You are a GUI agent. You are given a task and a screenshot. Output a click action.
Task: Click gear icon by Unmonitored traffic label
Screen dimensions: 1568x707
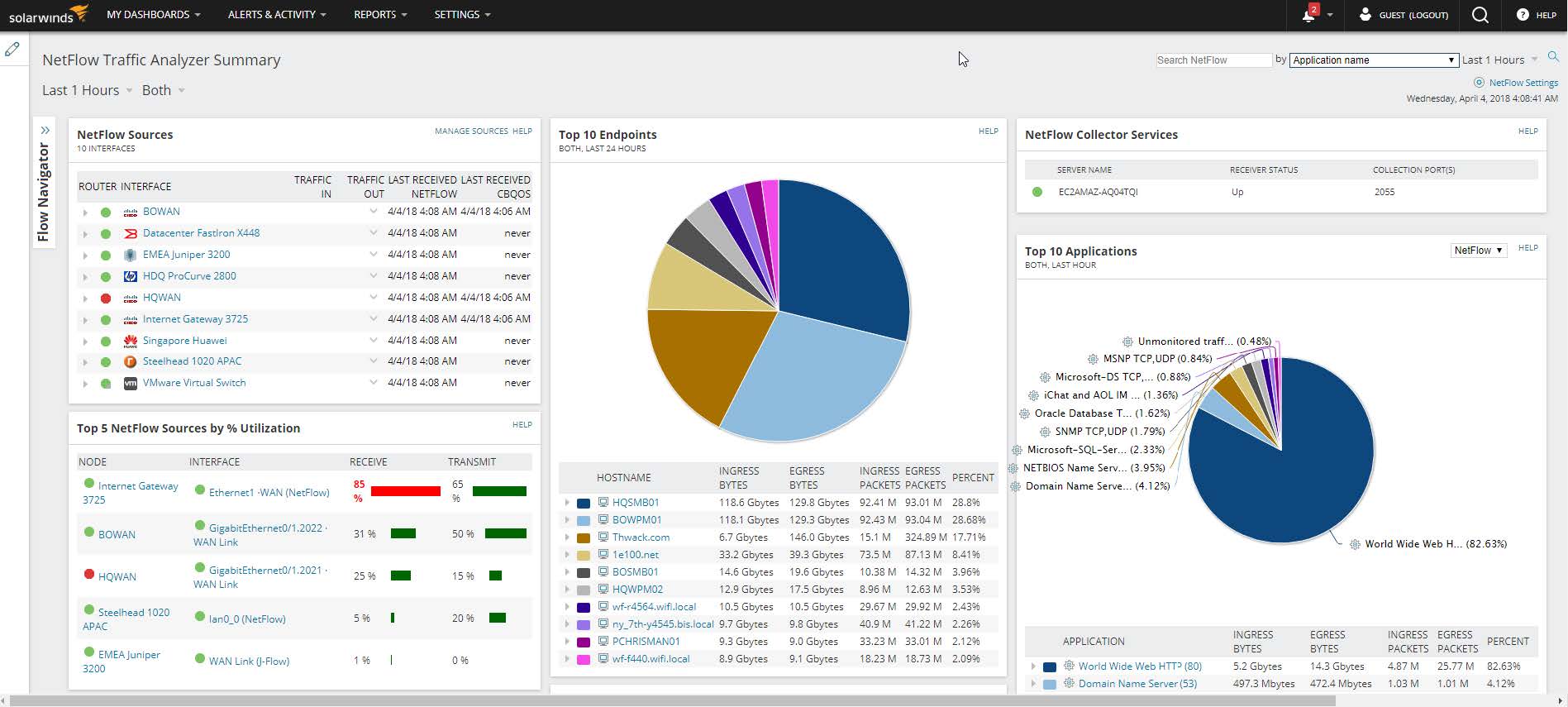coord(1127,342)
